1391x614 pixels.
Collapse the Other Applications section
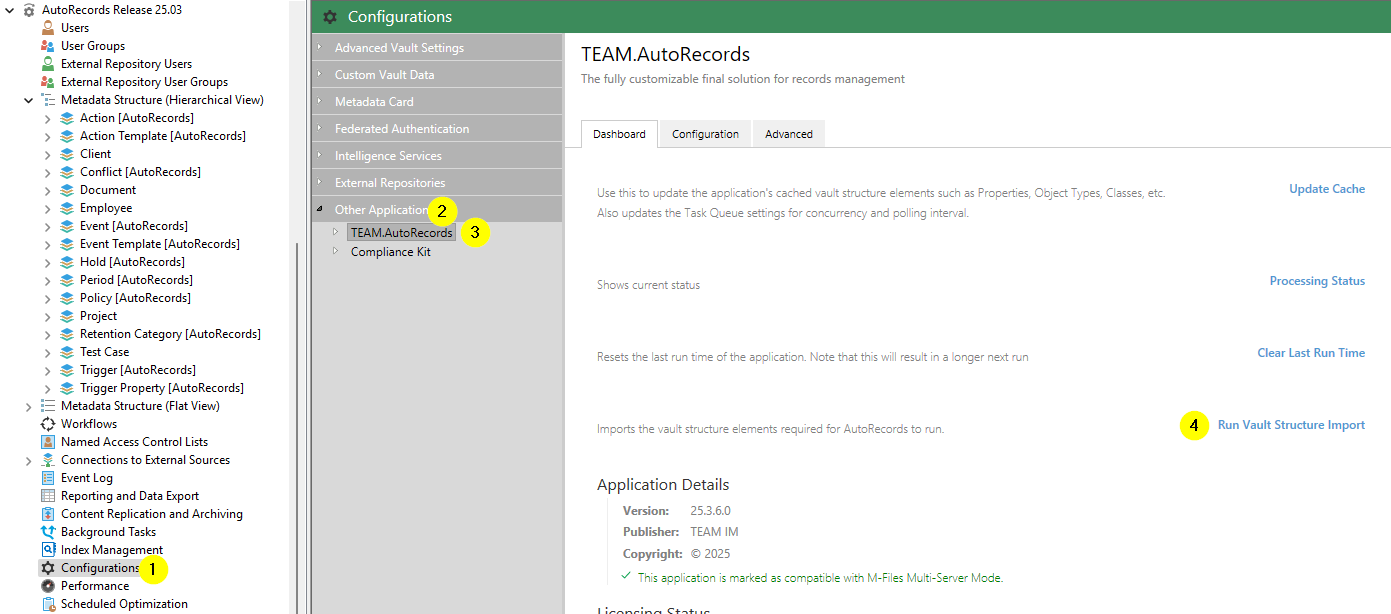coord(320,209)
